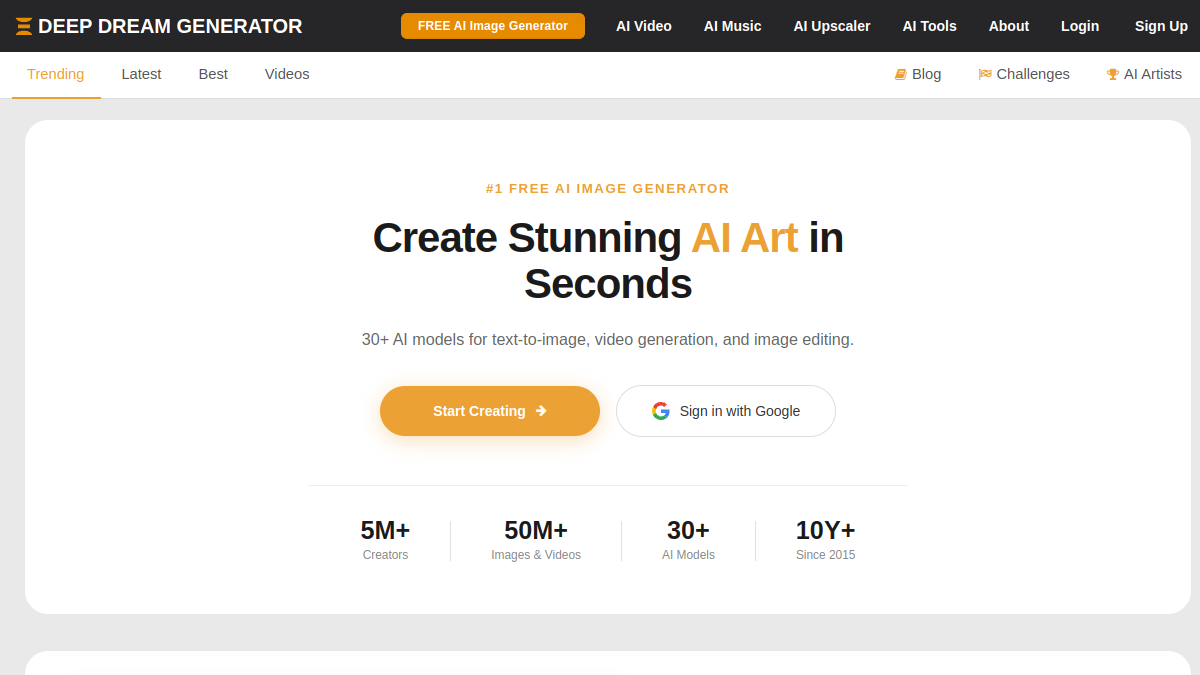Click the Sign Up link

click(x=1161, y=26)
